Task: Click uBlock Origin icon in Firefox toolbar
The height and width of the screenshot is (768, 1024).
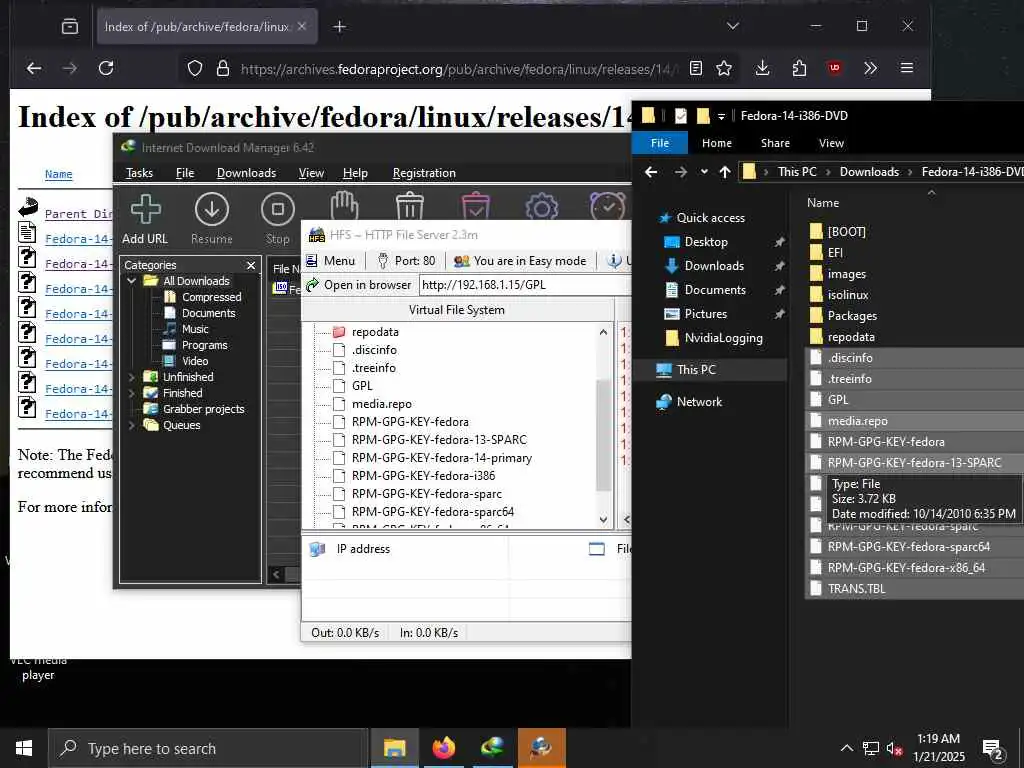Action: pyautogui.click(x=835, y=68)
